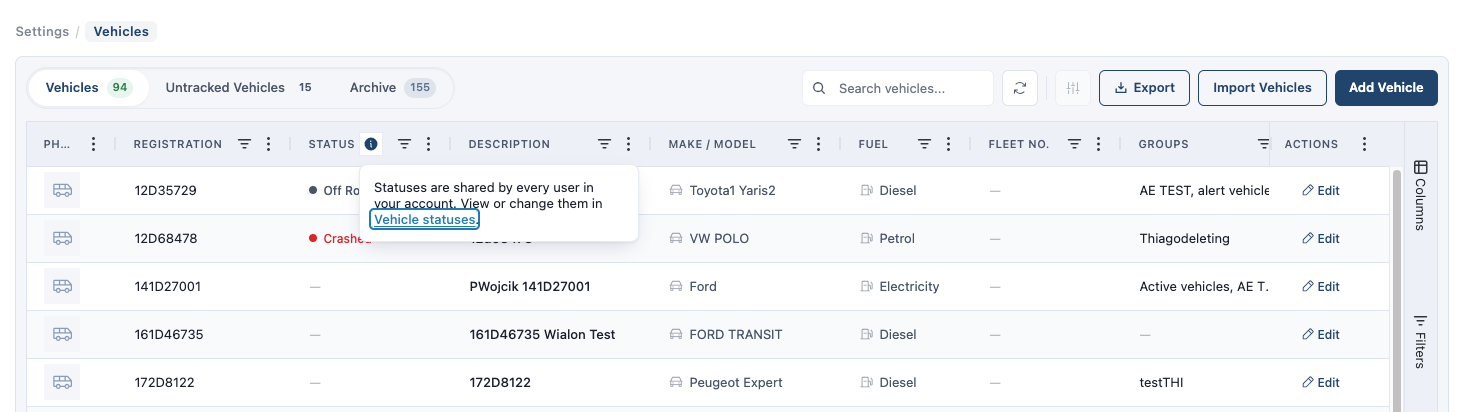Open Actions column options menu
Screen dimensions: 1471x412
[1364, 144]
